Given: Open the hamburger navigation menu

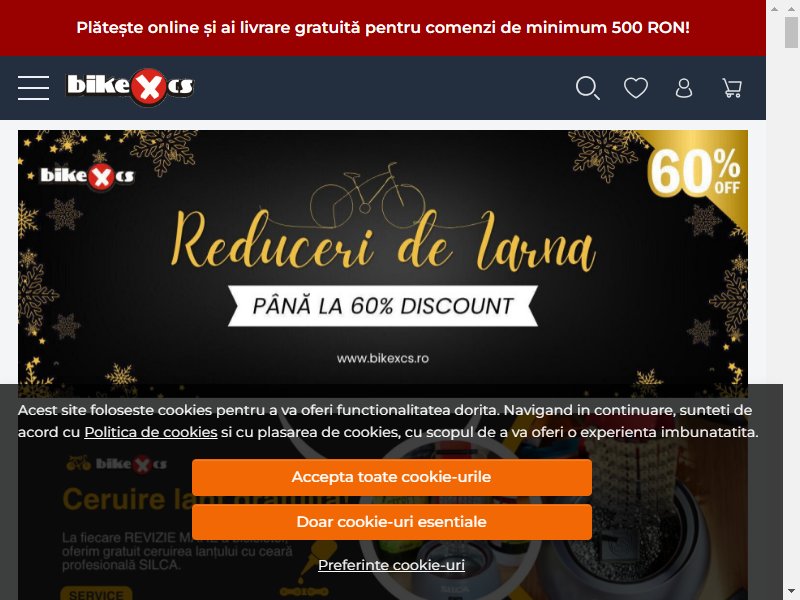Looking at the screenshot, I should 33,88.
